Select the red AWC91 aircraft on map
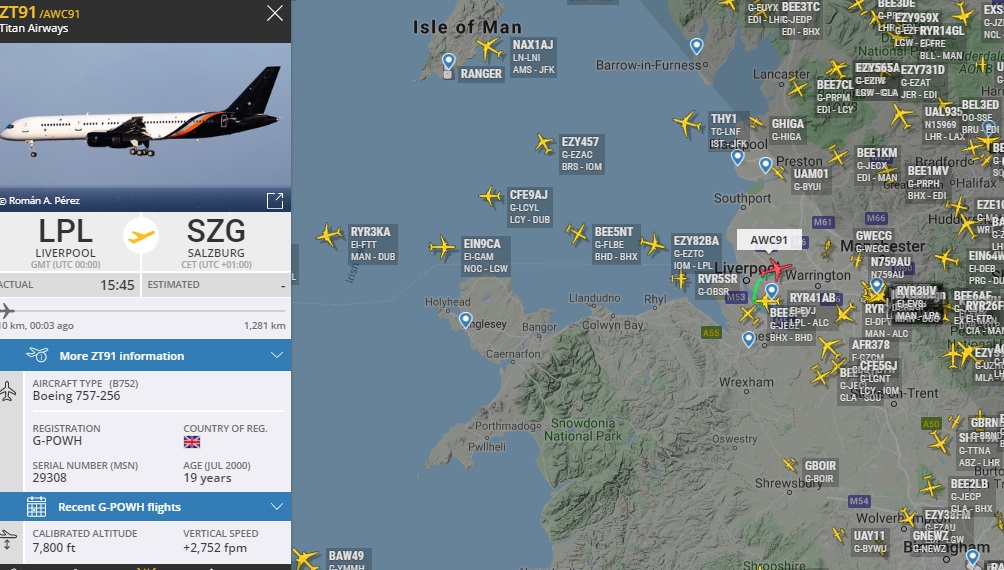Viewport: 1004px width, 570px height. pos(775,270)
